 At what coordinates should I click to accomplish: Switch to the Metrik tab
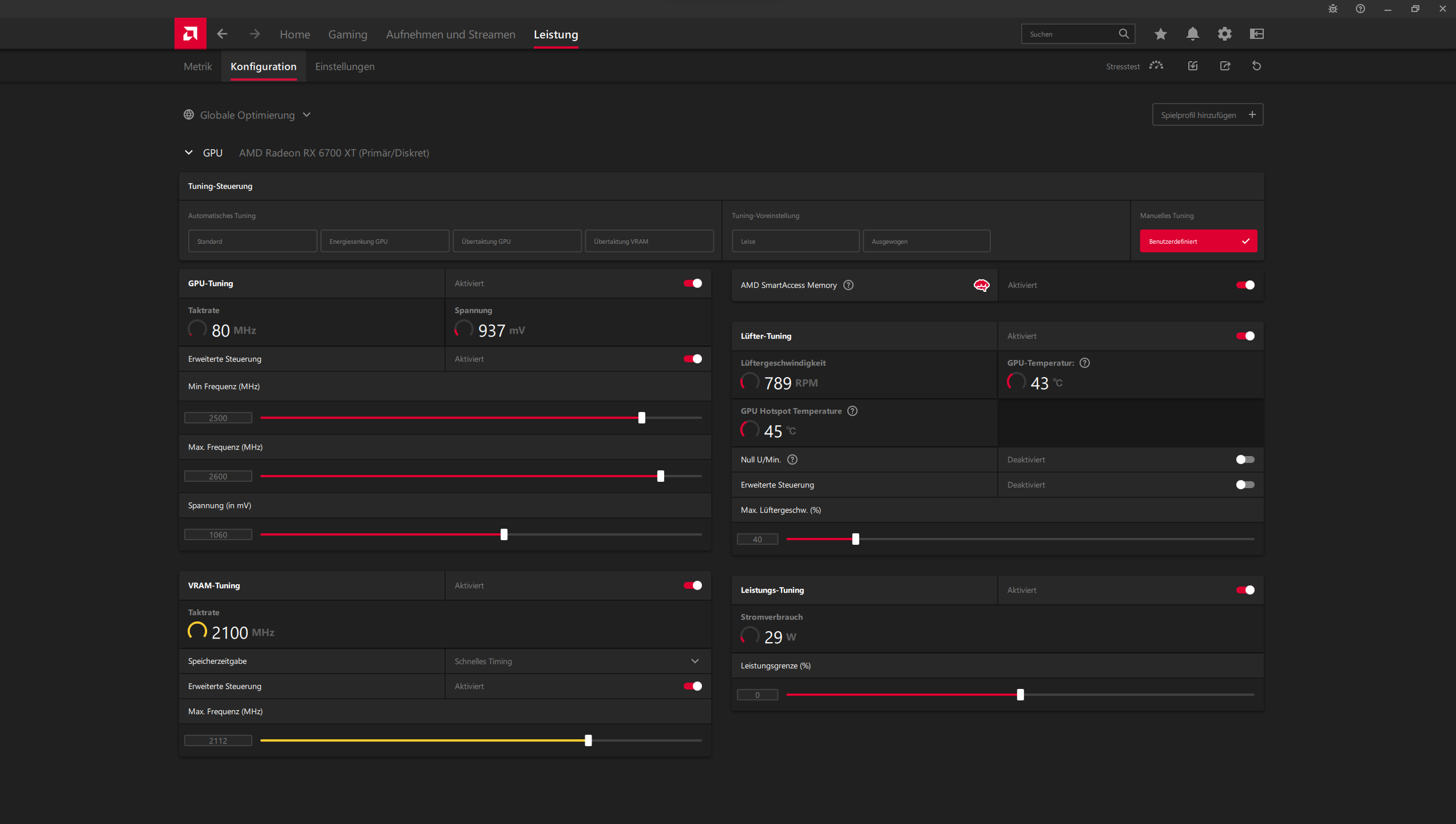[x=197, y=66]
